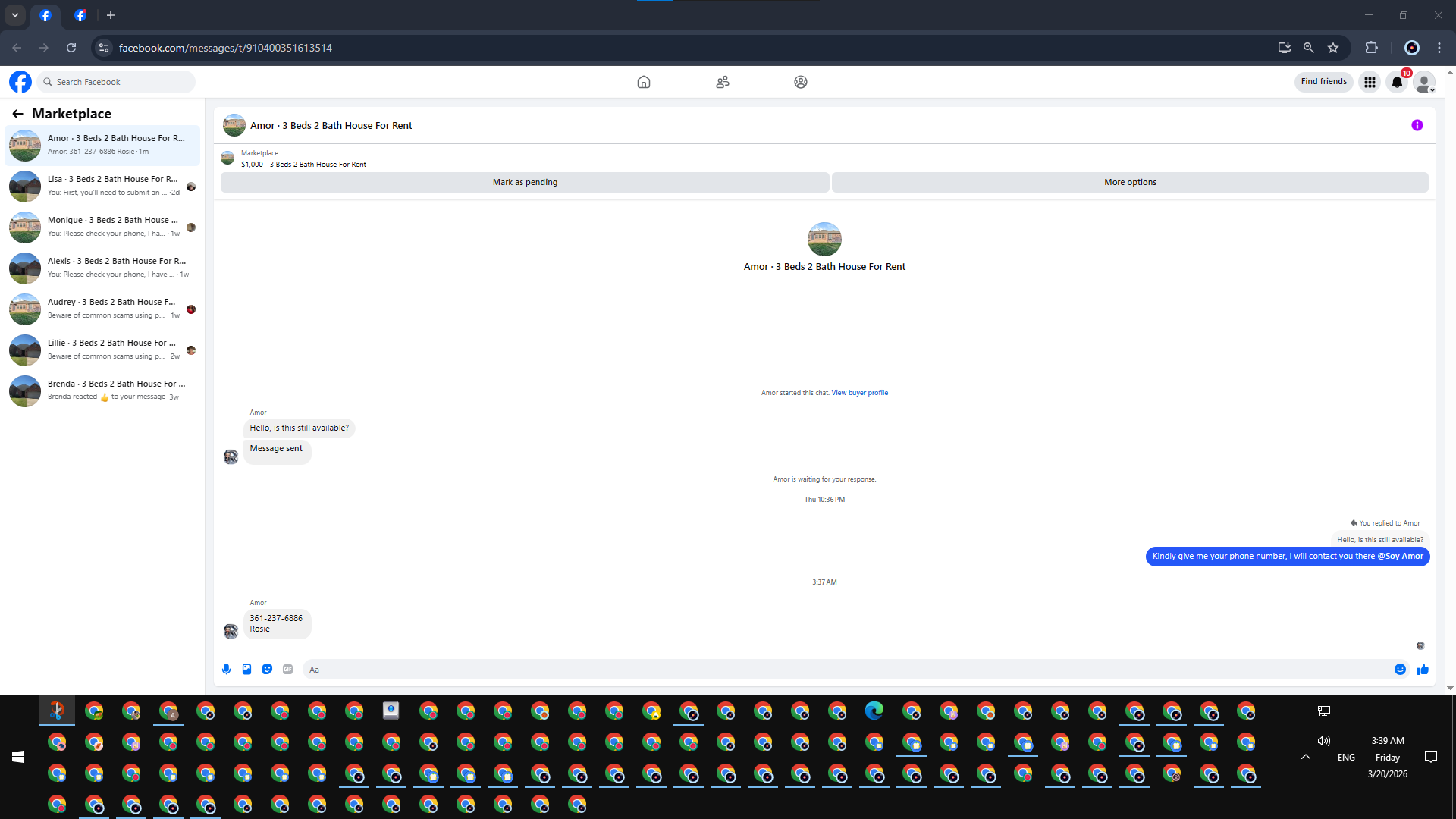Attach a file using the image icon
This screenshot has height=819, width=1456.
[x=246, y=669]
